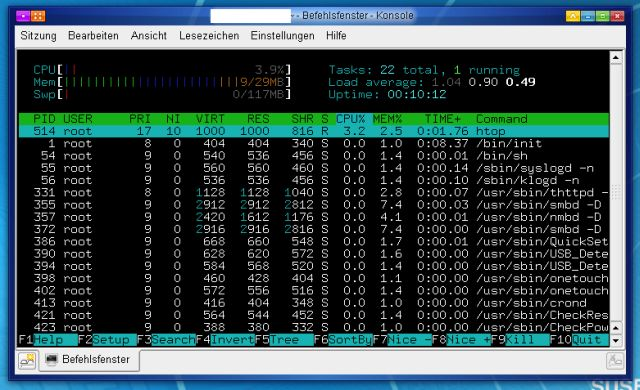Screen dimensions: 640x390
Task: Click the terminal scrollbar up arrow at top
Action: (x=616, y=58)
